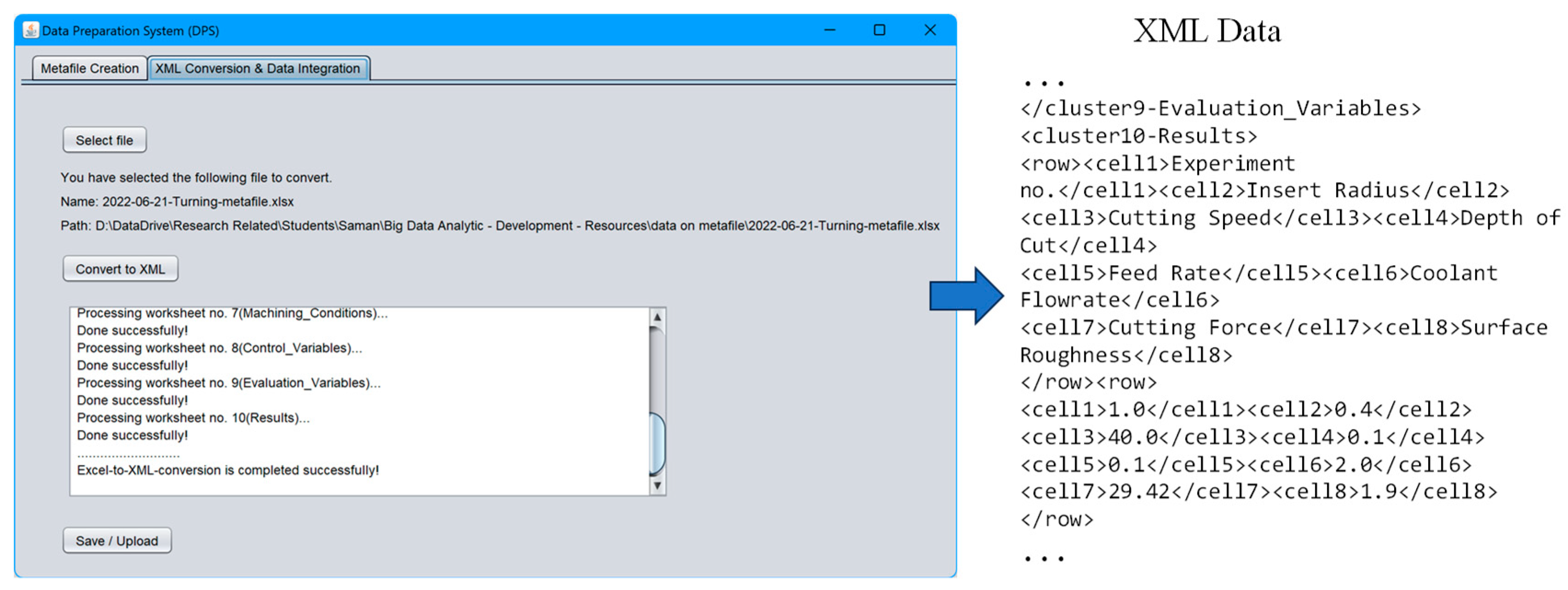Click the window title text

tap(130, 30)
